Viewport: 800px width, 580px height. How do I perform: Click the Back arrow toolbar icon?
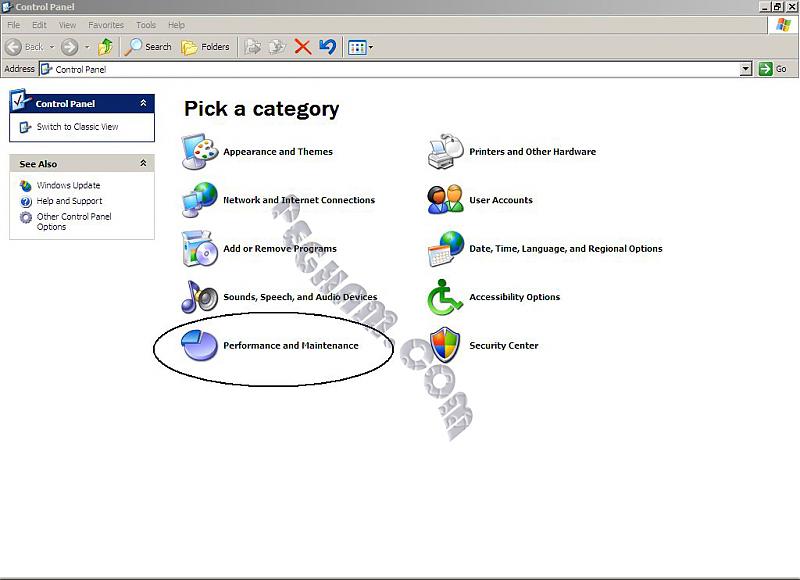pyautogui.click(x=14, y=47)
